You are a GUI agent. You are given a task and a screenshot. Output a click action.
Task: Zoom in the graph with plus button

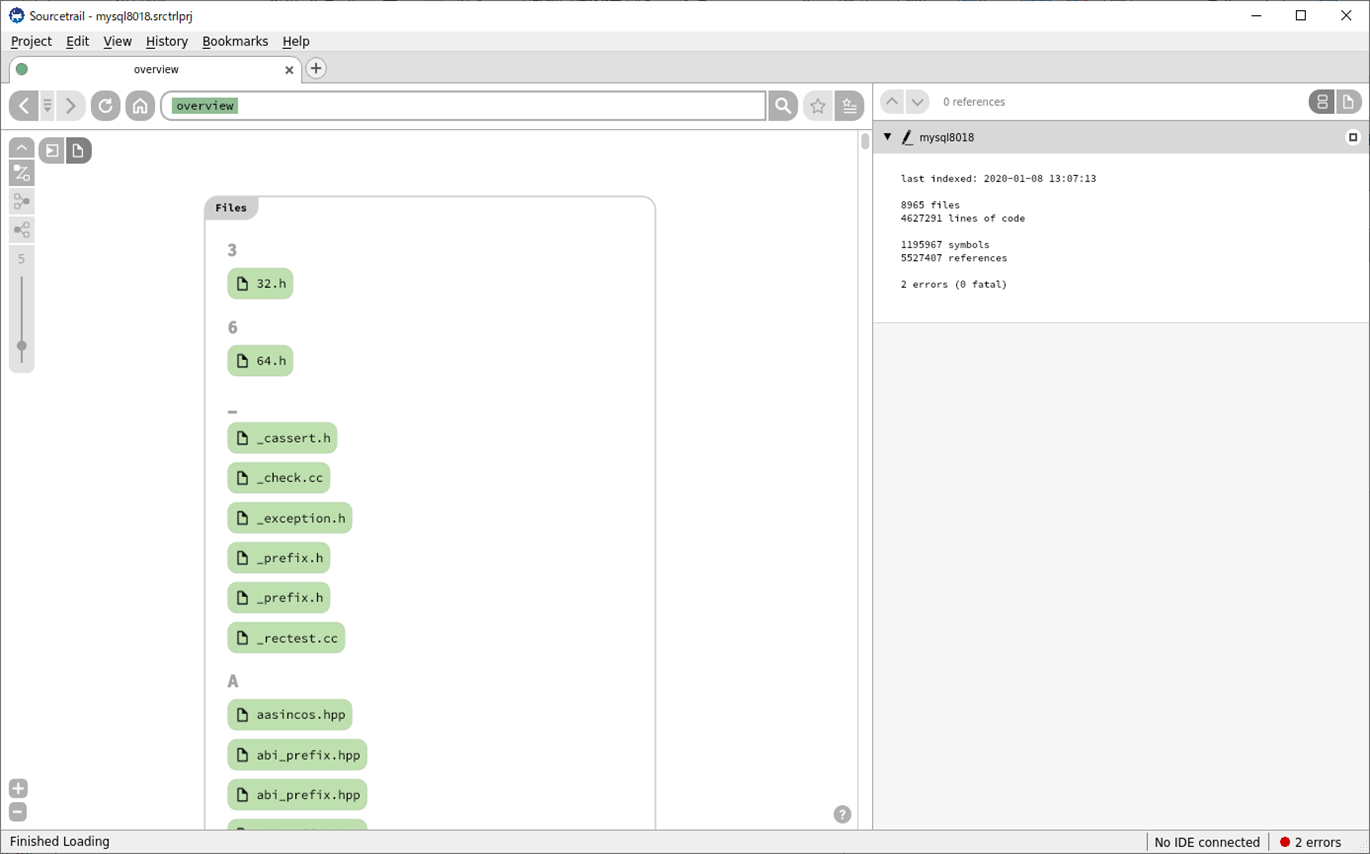[18, 789]
